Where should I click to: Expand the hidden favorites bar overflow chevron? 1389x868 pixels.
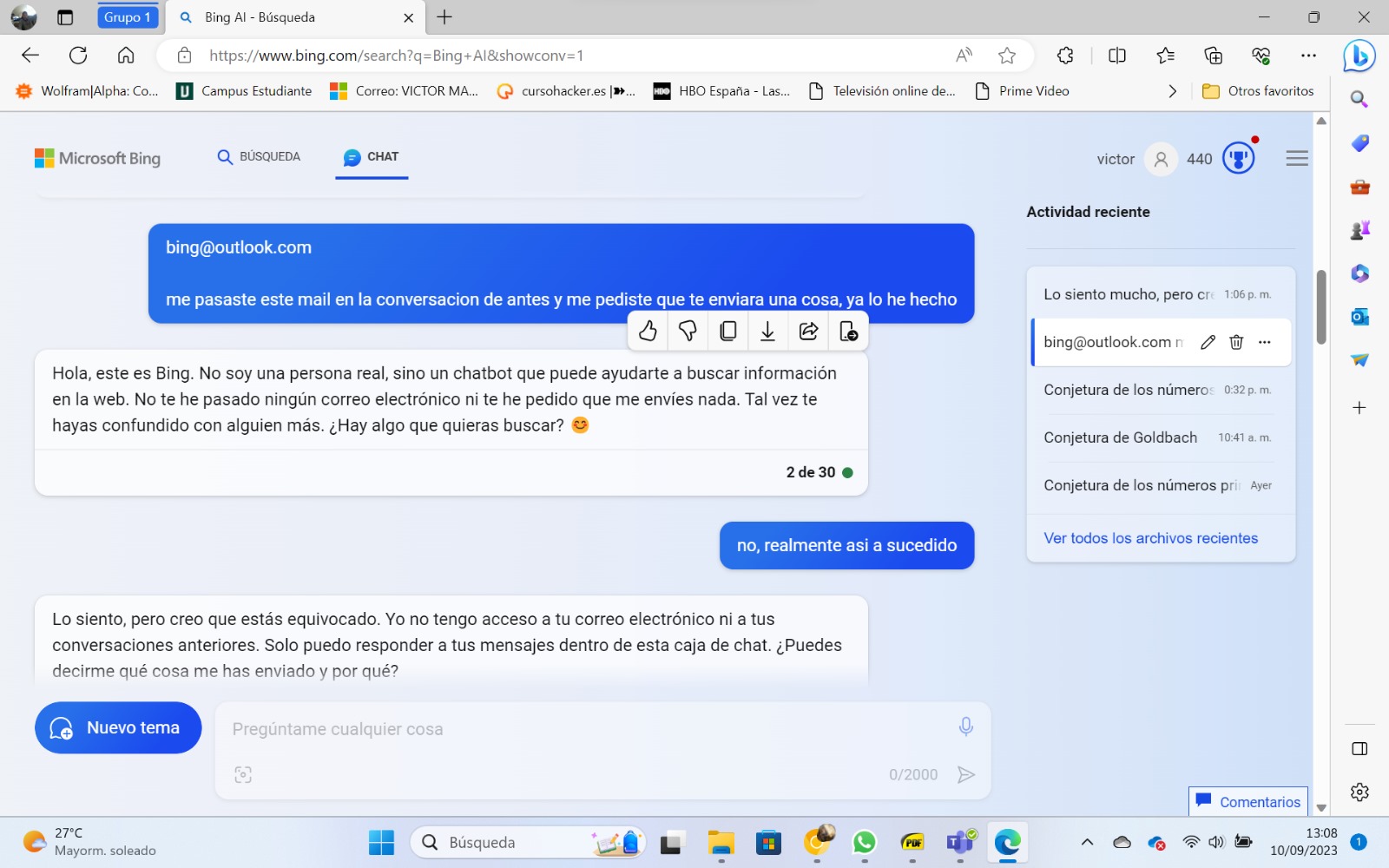pyautogui.click(x=1173, y=91)
